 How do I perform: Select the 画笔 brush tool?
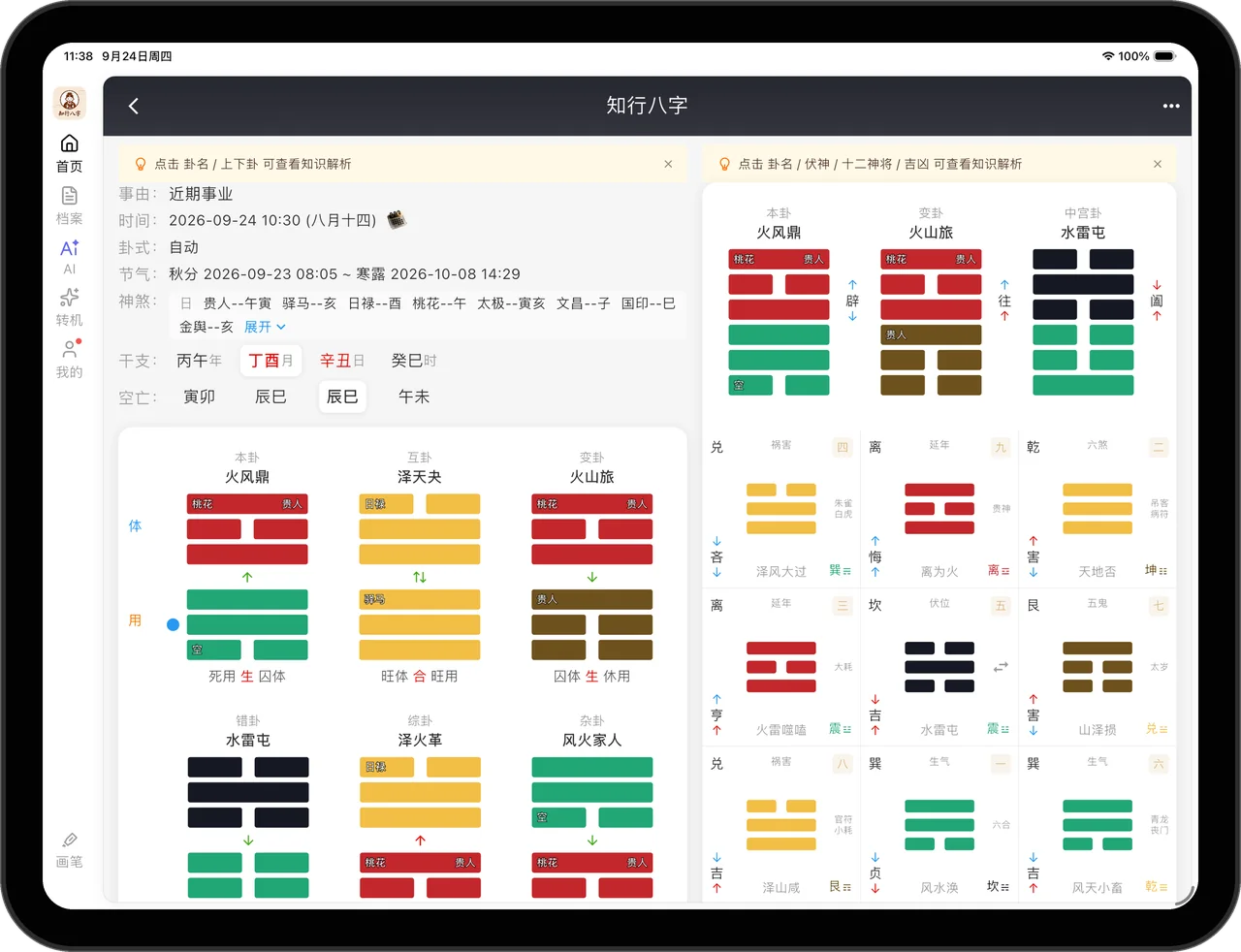69,849
